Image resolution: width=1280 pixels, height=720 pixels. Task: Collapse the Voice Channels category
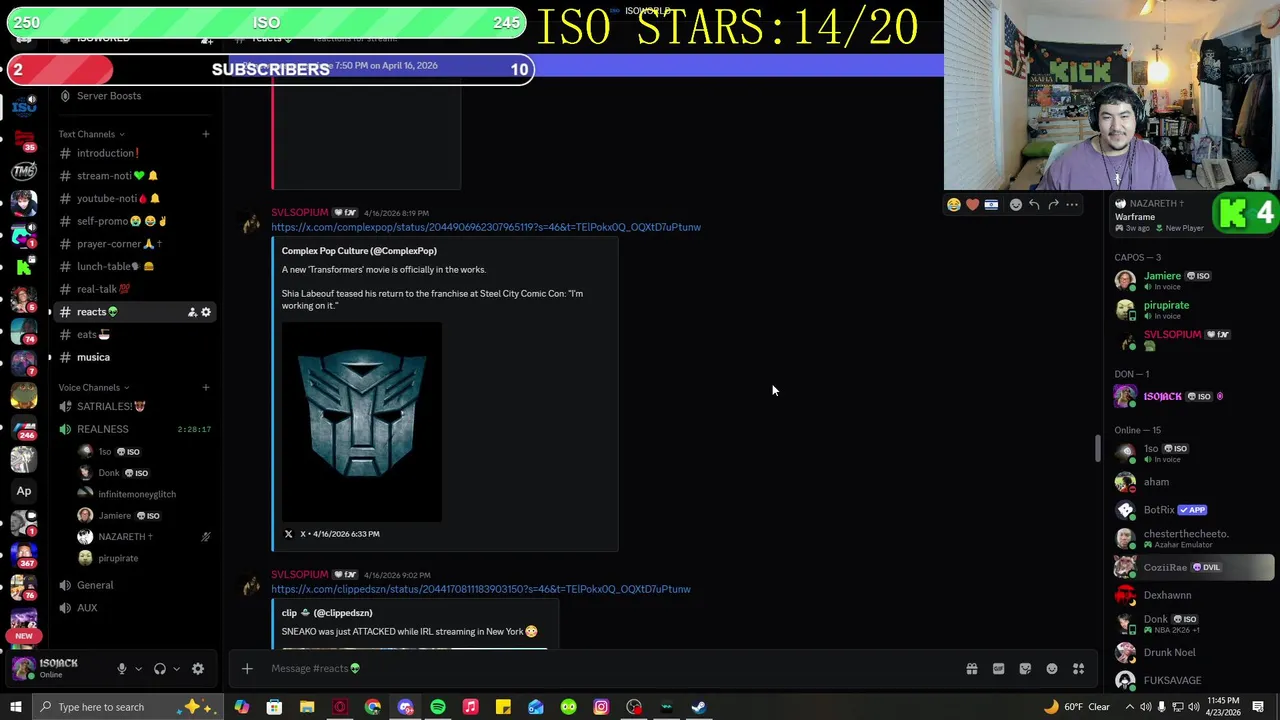[x=93, y=388]
